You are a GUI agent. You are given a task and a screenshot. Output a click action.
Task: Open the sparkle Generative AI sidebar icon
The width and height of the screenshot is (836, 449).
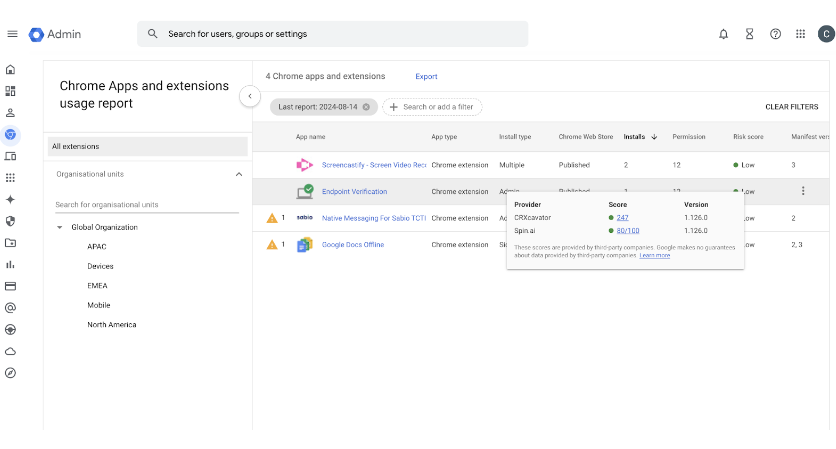[10, 199]
